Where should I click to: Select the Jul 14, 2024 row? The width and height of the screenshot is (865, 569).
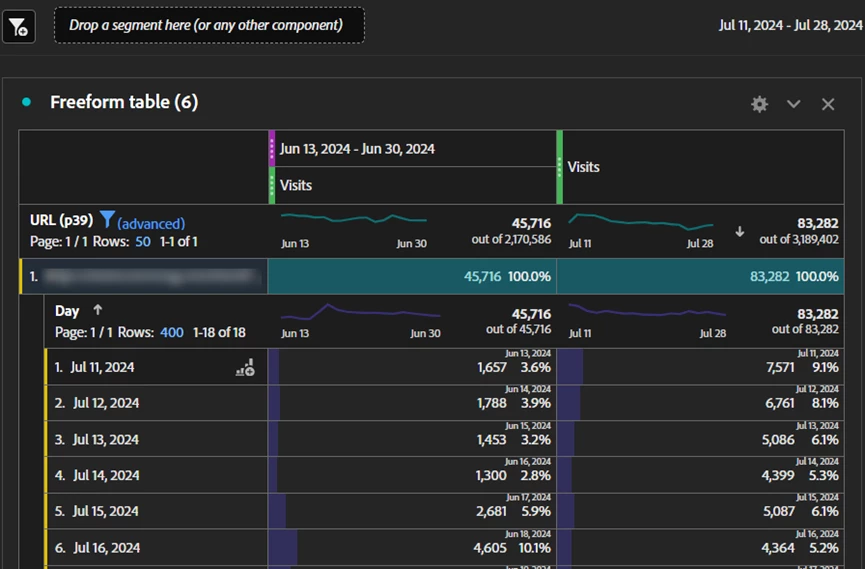coord(156,475)
